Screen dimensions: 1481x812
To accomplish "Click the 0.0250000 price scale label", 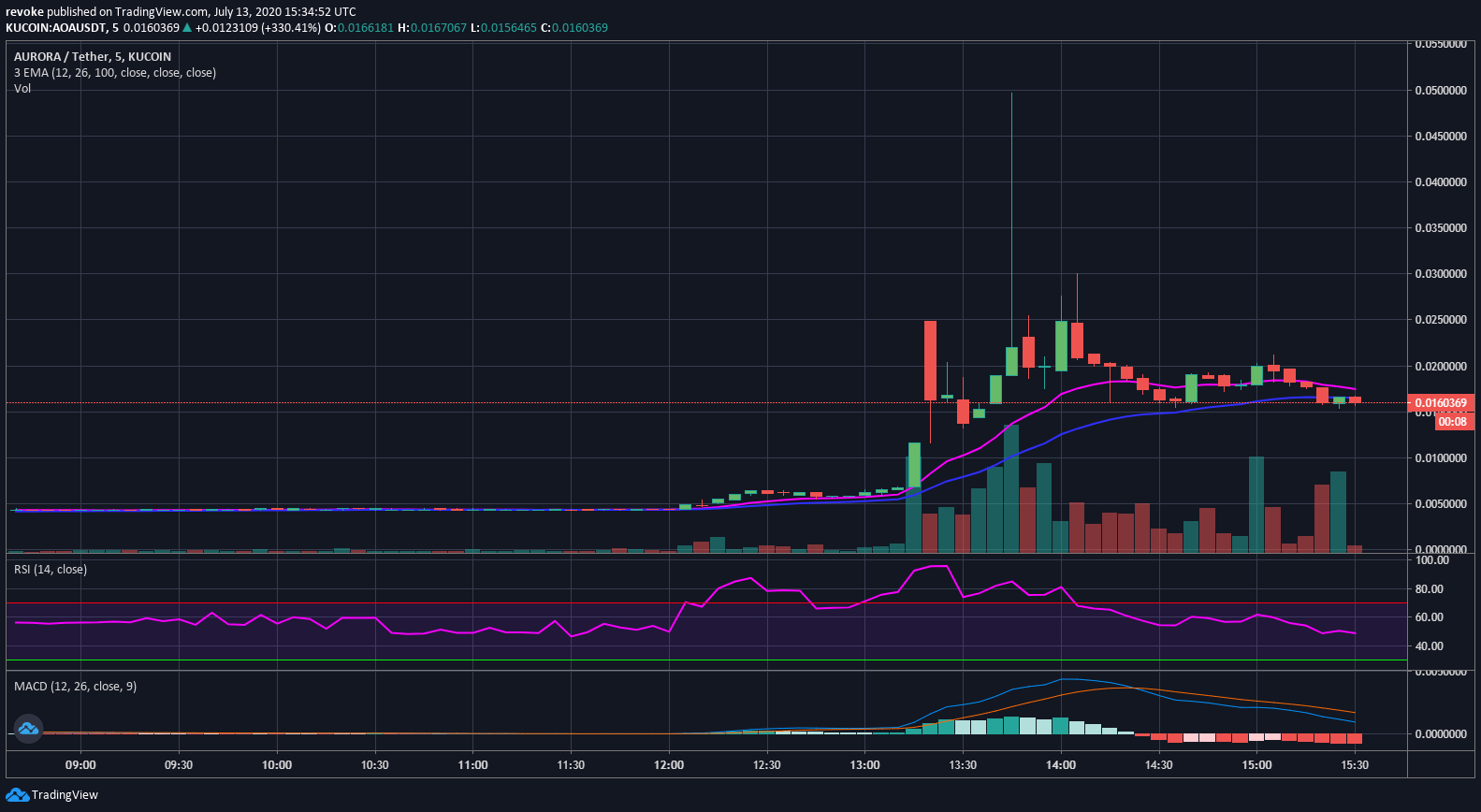I will pos(1441,320).
